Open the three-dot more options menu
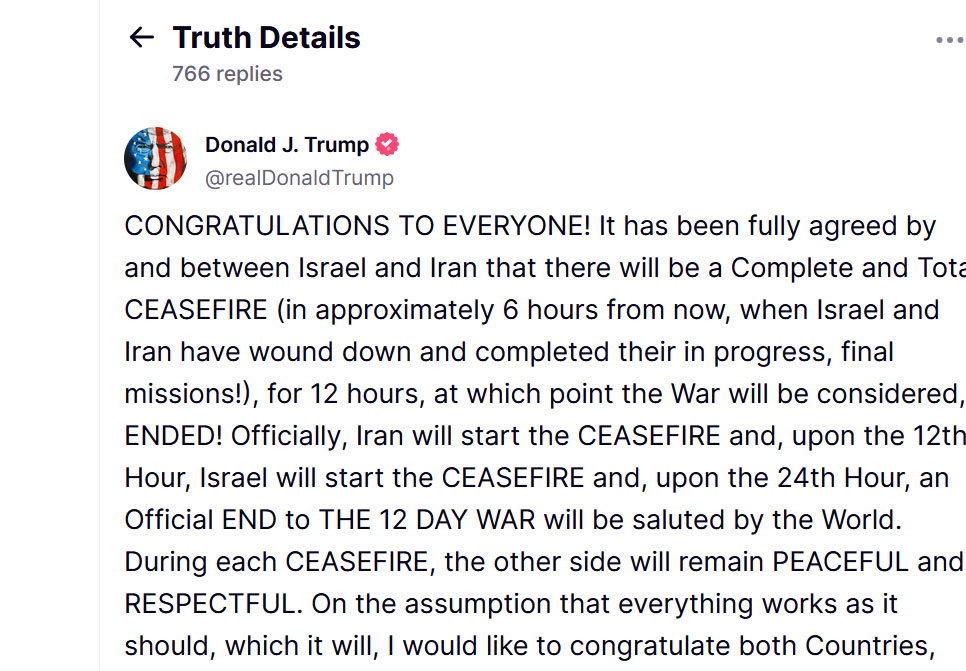This screenshot has height=671, width=966. click(949, 40)
